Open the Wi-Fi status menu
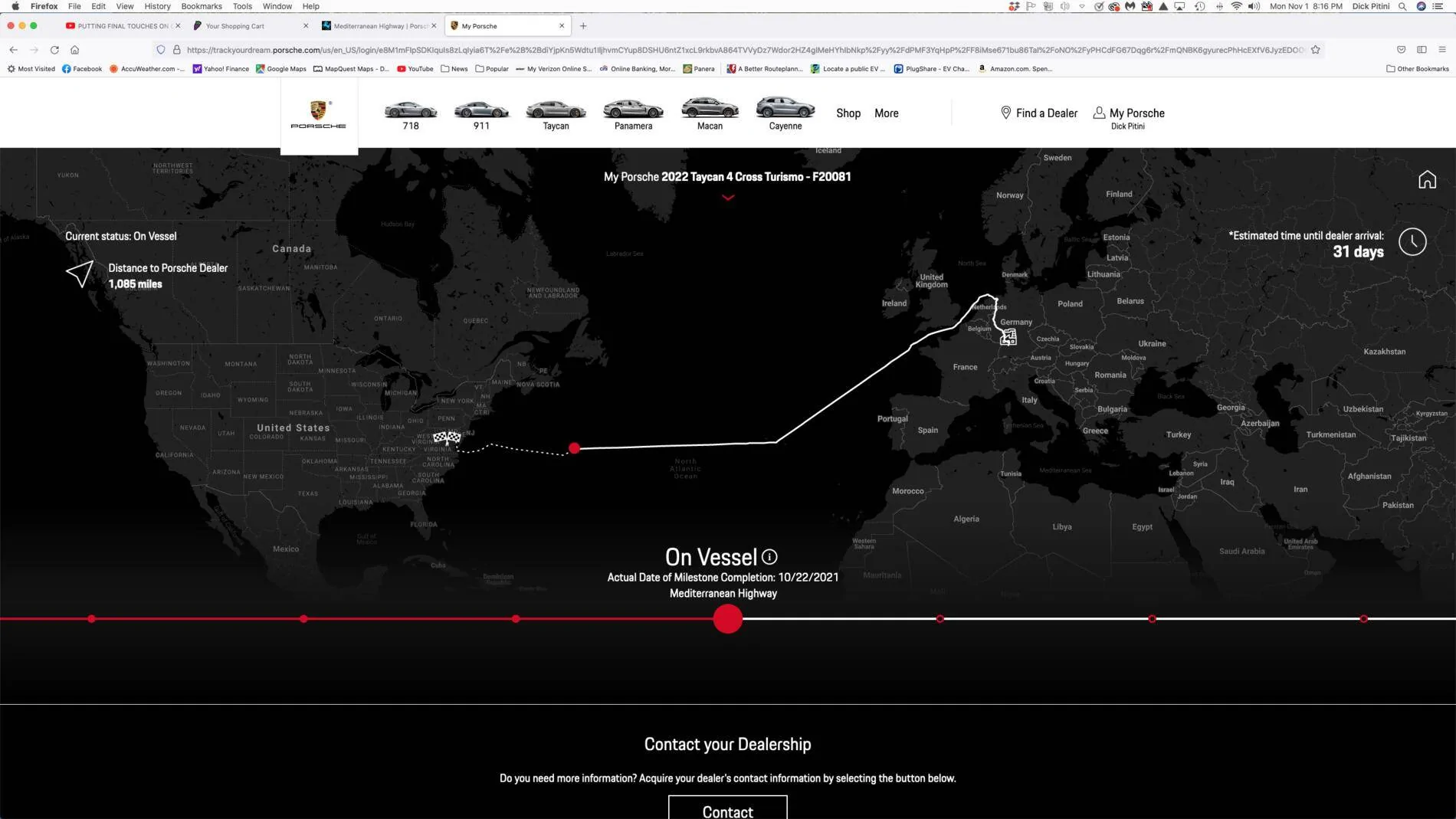Screen dimensions: 1456x819 pos(1236,6)
